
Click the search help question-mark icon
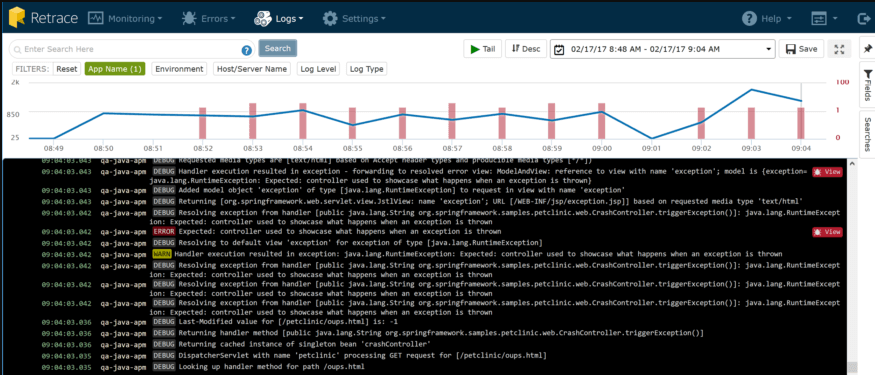tap(246, 50)
